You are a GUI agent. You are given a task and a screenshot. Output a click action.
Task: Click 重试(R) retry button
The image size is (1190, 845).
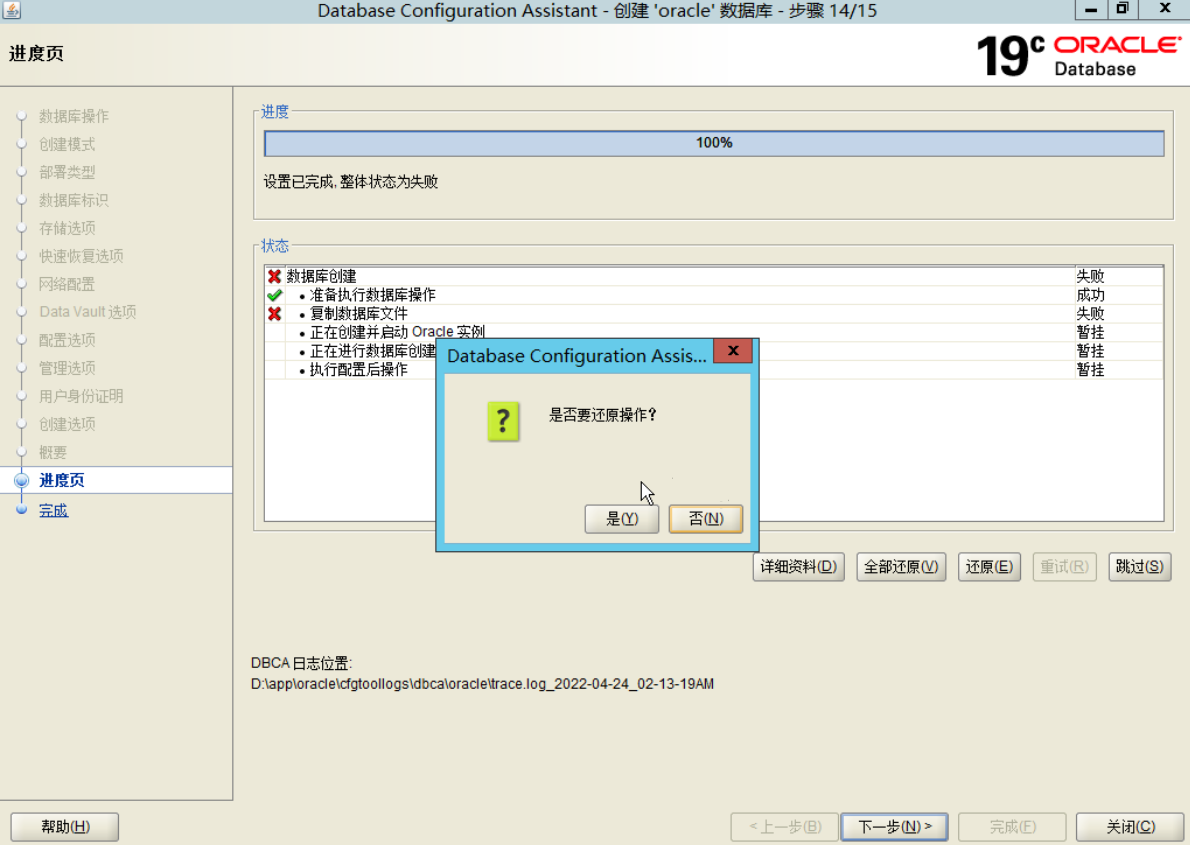1064,567
